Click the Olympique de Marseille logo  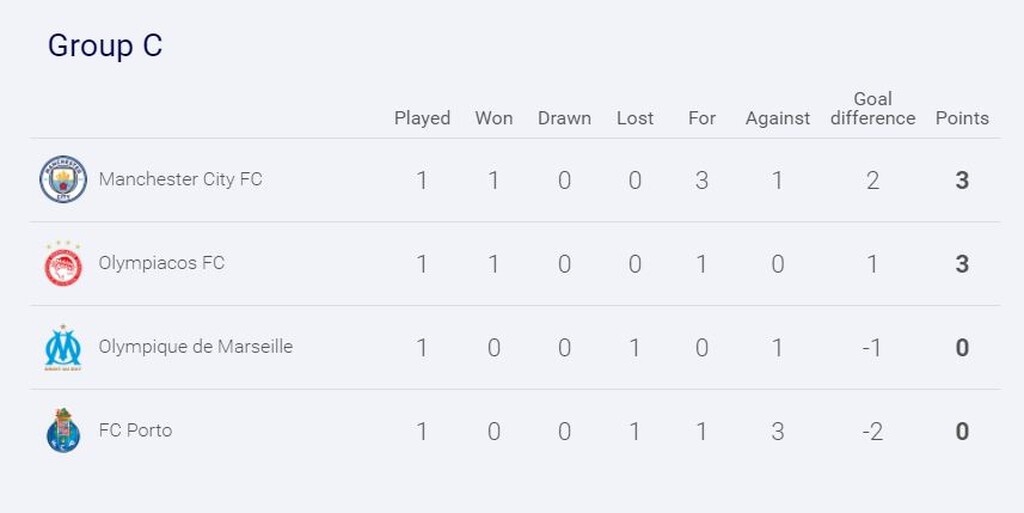click(x=63, y=348)
